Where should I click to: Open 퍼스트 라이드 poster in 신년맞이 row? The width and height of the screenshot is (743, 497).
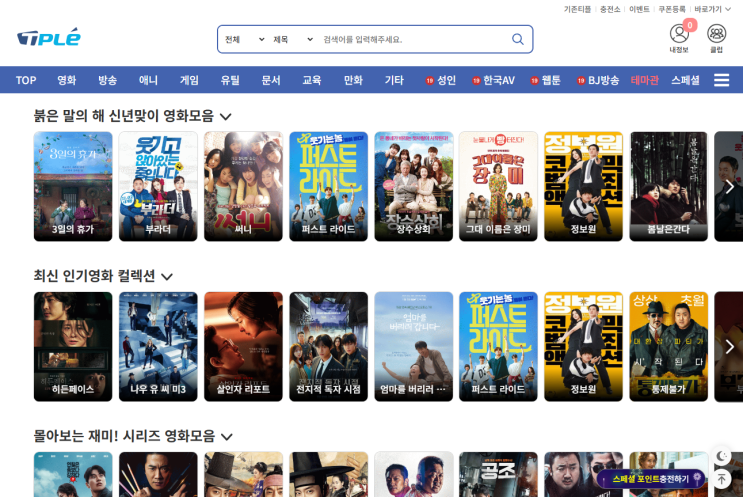(x=328, y=187)
